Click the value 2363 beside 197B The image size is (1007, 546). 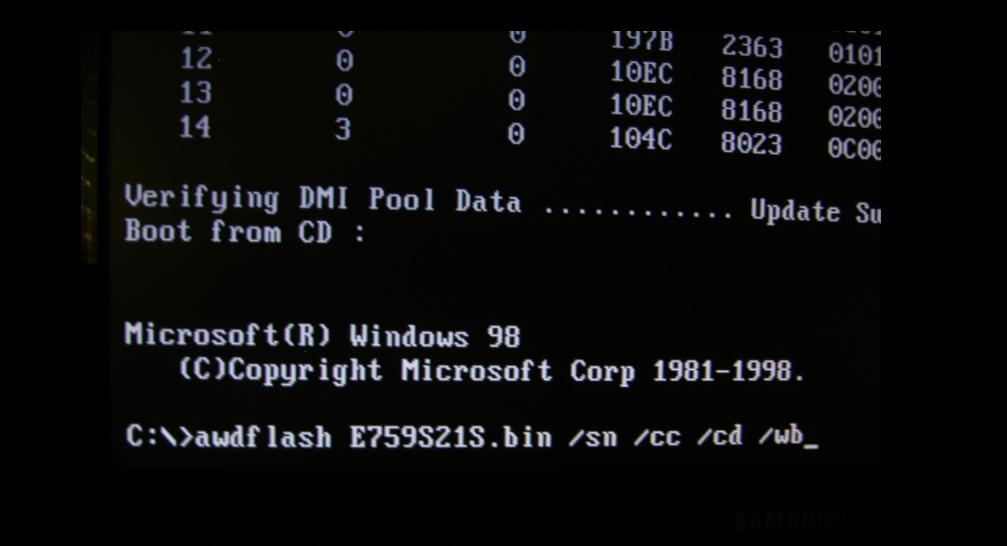coord(752,46)
